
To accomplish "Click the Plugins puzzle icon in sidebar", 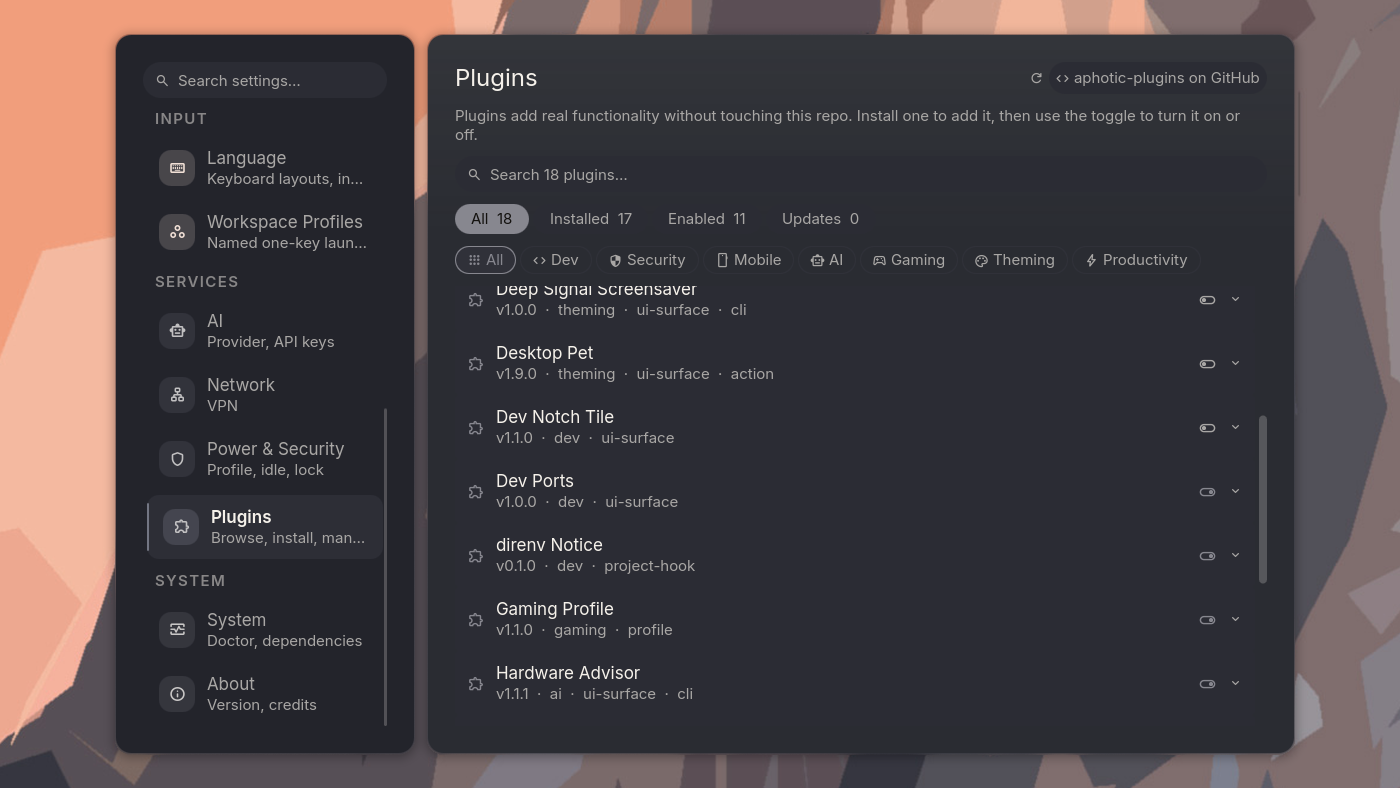I will [181, 527].
